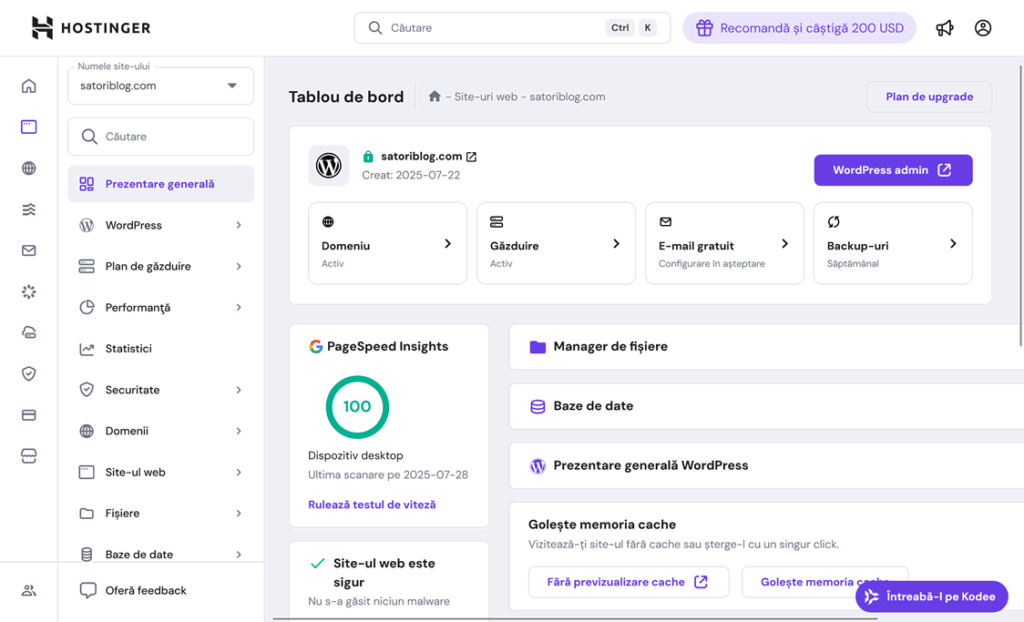Open Websites icon in the rail
Screen dimensions: 1024x622
tap(29, 127)
